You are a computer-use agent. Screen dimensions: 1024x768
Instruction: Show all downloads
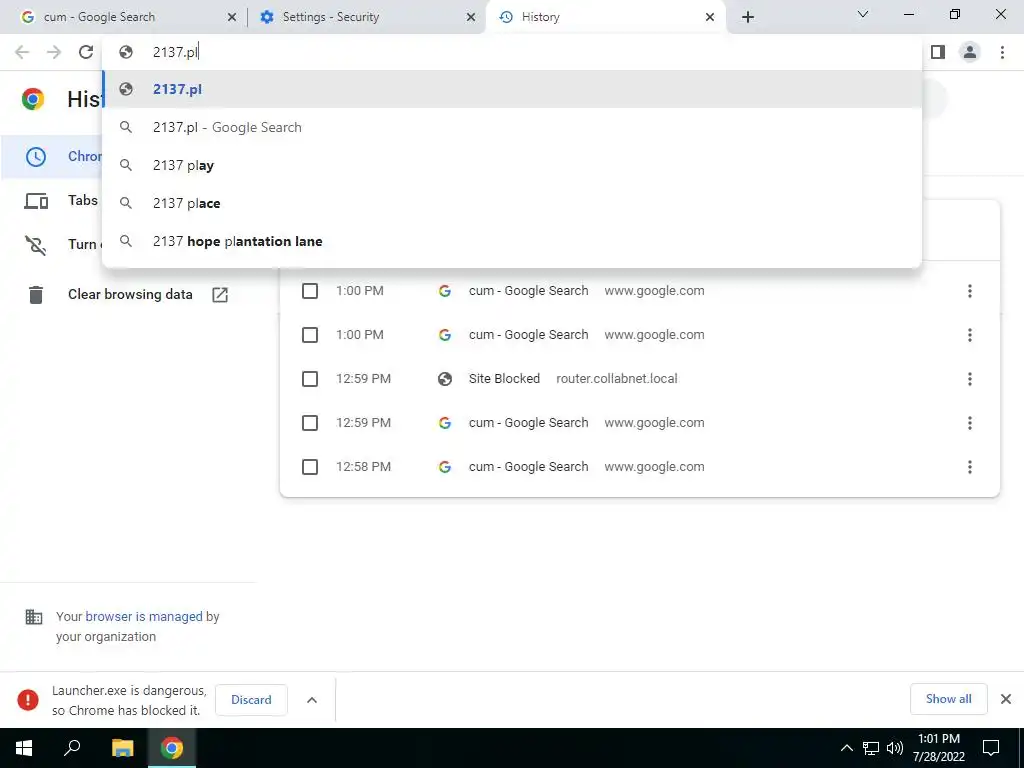tap(948, 699)
